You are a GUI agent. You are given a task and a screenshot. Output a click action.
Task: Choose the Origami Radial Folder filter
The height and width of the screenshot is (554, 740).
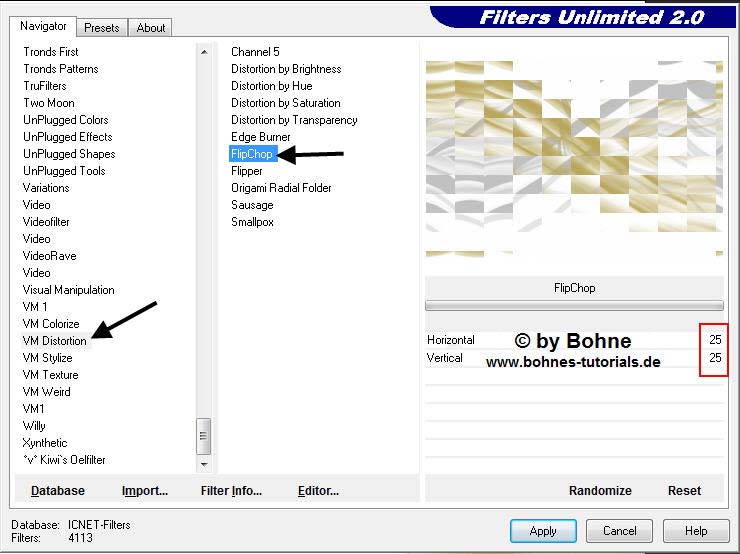tap(281, 188)
